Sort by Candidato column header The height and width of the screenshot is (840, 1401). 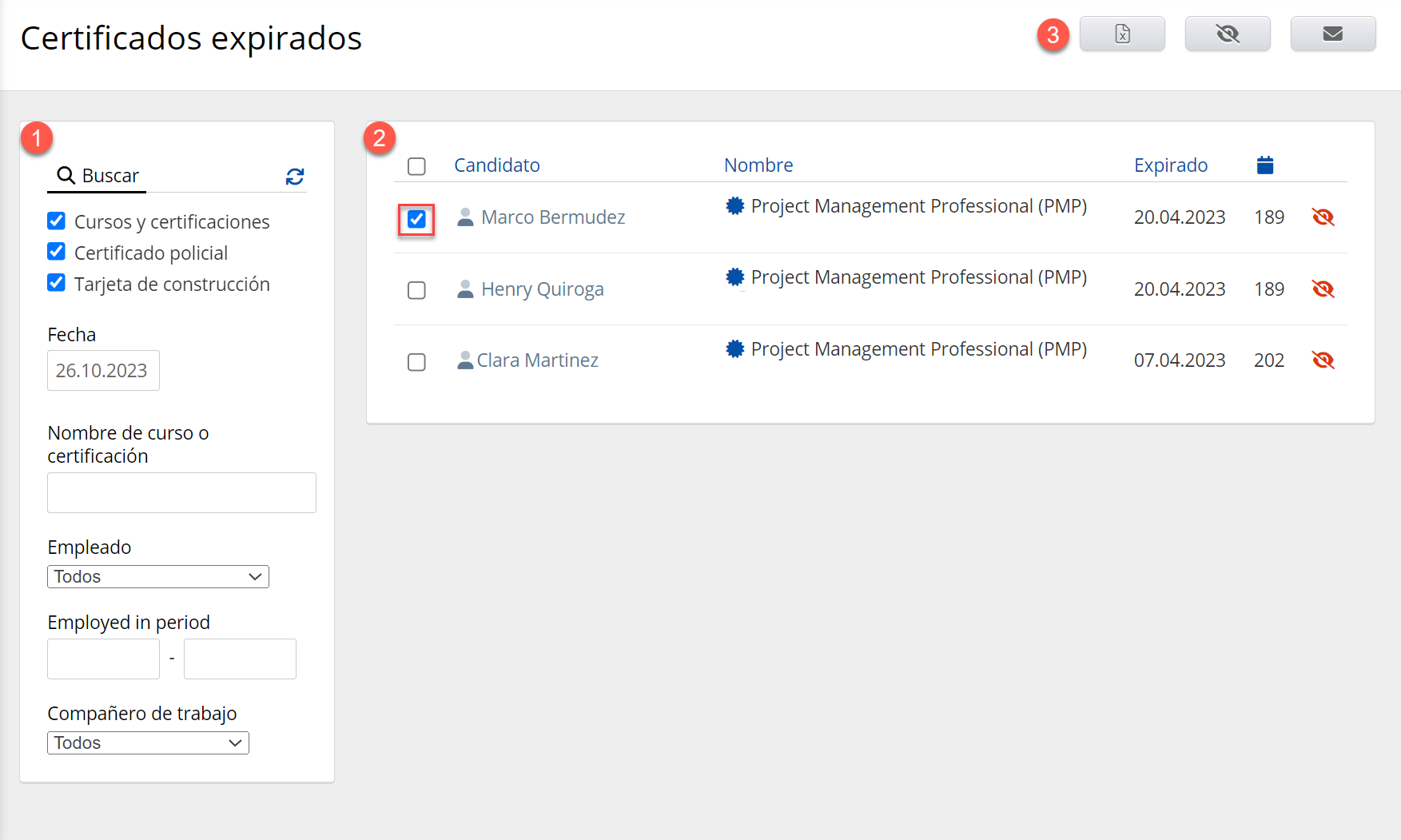pyautogui.click(x=496, y=165)
